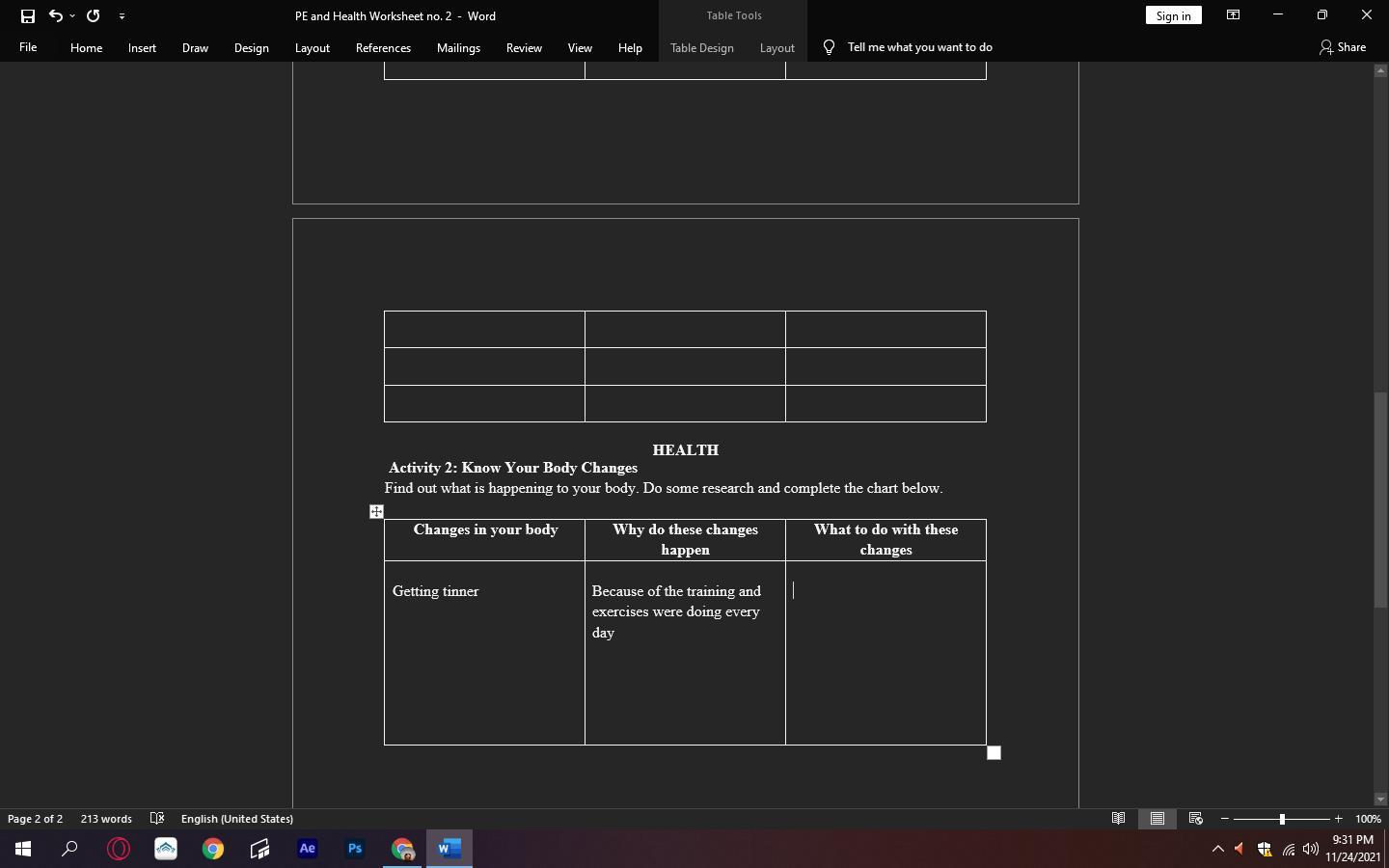This screenshot has width=1389, height=868.
Task: Switch to Print Layout view
Action: click(1157, 819)
